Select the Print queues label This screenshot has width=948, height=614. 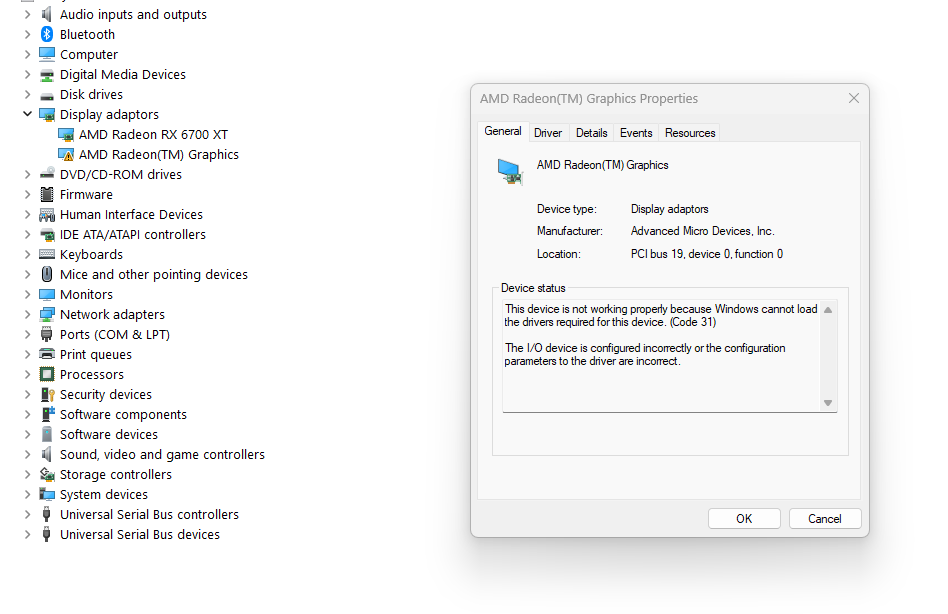(96, 355)
